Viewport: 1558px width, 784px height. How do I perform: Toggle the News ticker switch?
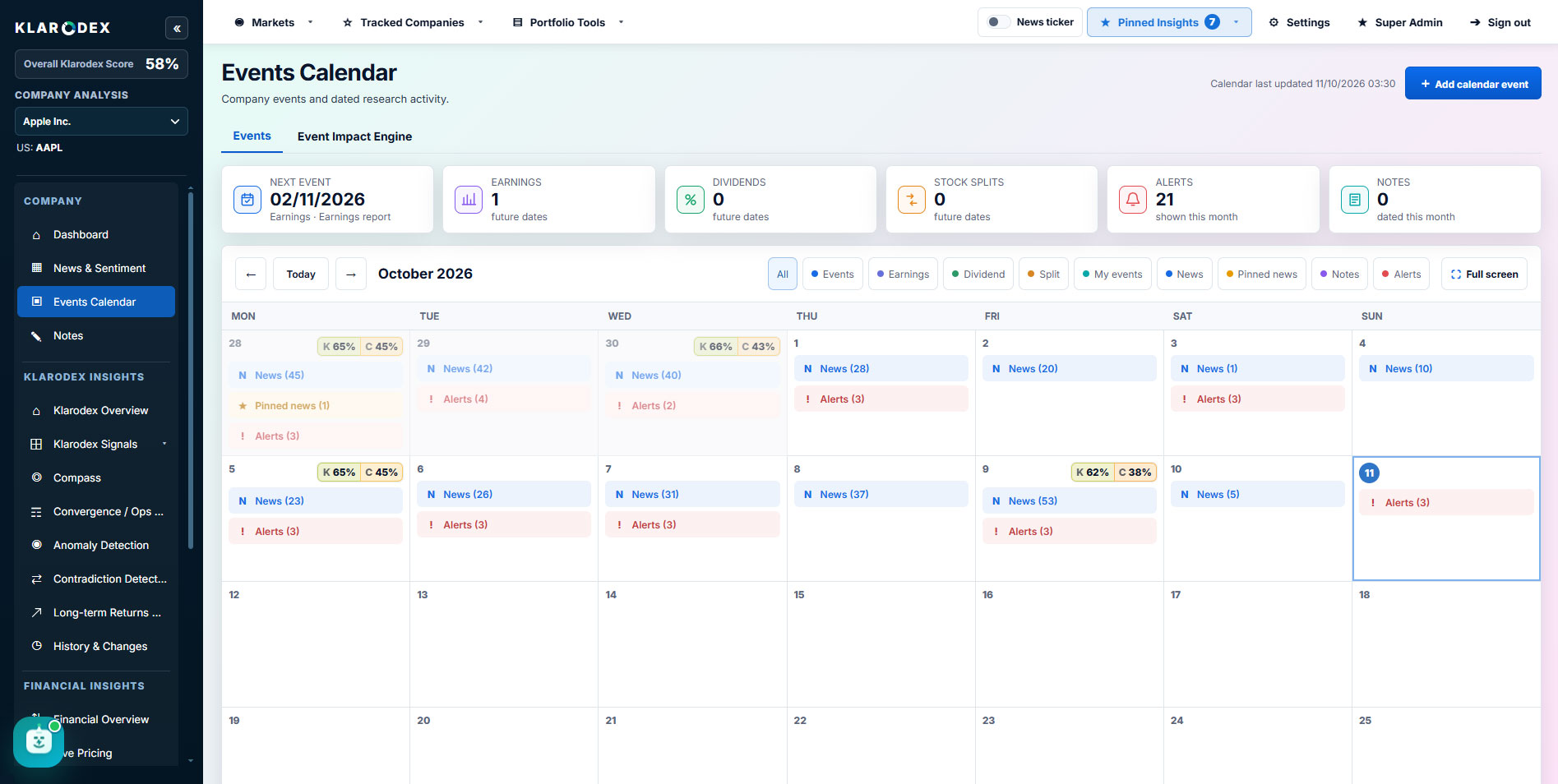pos(999,22)
